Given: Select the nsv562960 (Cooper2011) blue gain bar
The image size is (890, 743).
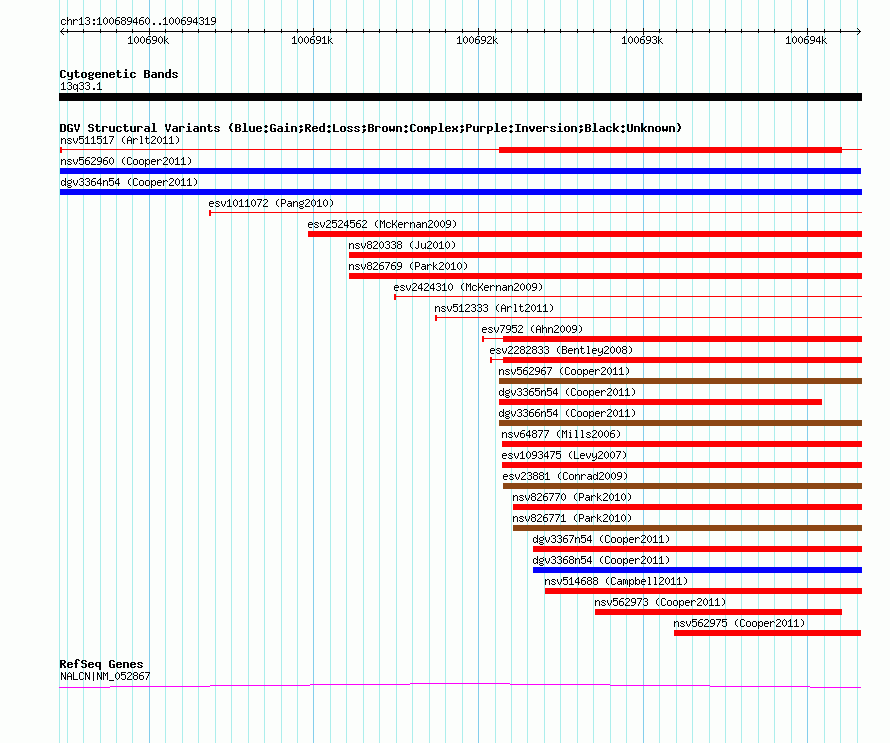Looking at the screenshot, I should [x=460, y=171].
